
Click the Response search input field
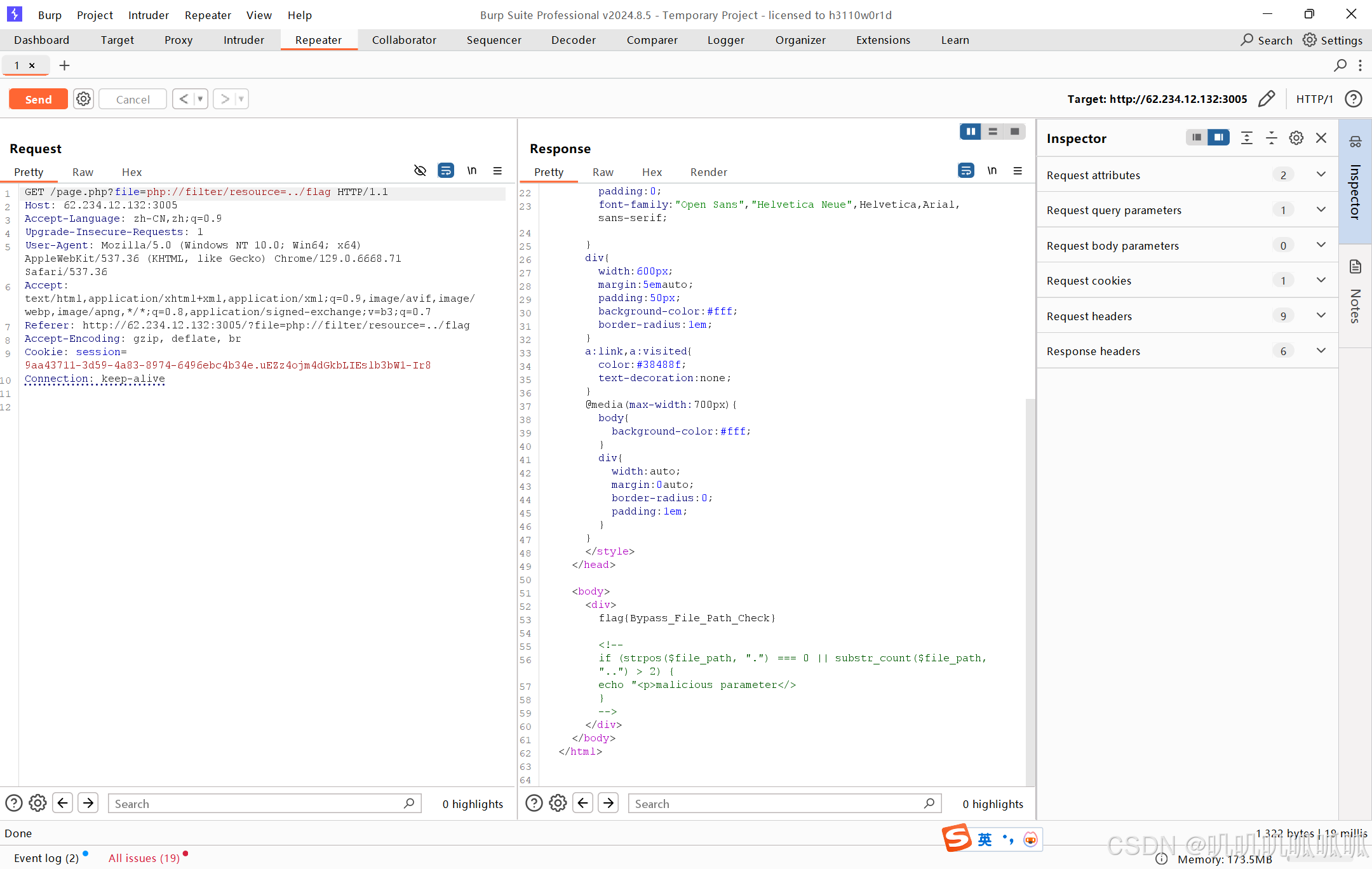pyautogui.click(x=776, y=804)
